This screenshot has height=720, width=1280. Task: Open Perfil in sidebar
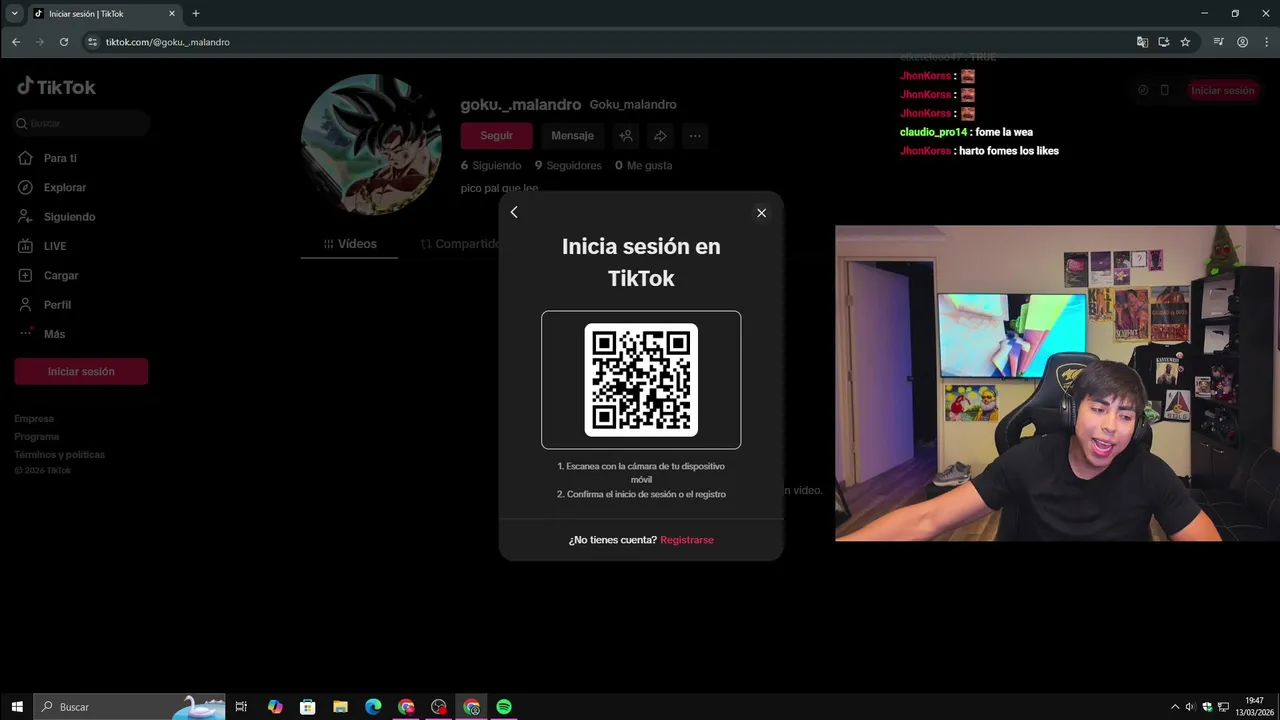click(57, 305)
